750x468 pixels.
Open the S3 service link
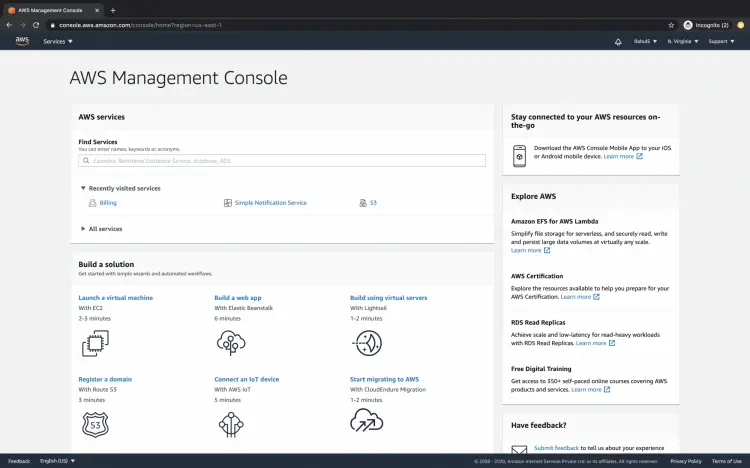point(373,203)
